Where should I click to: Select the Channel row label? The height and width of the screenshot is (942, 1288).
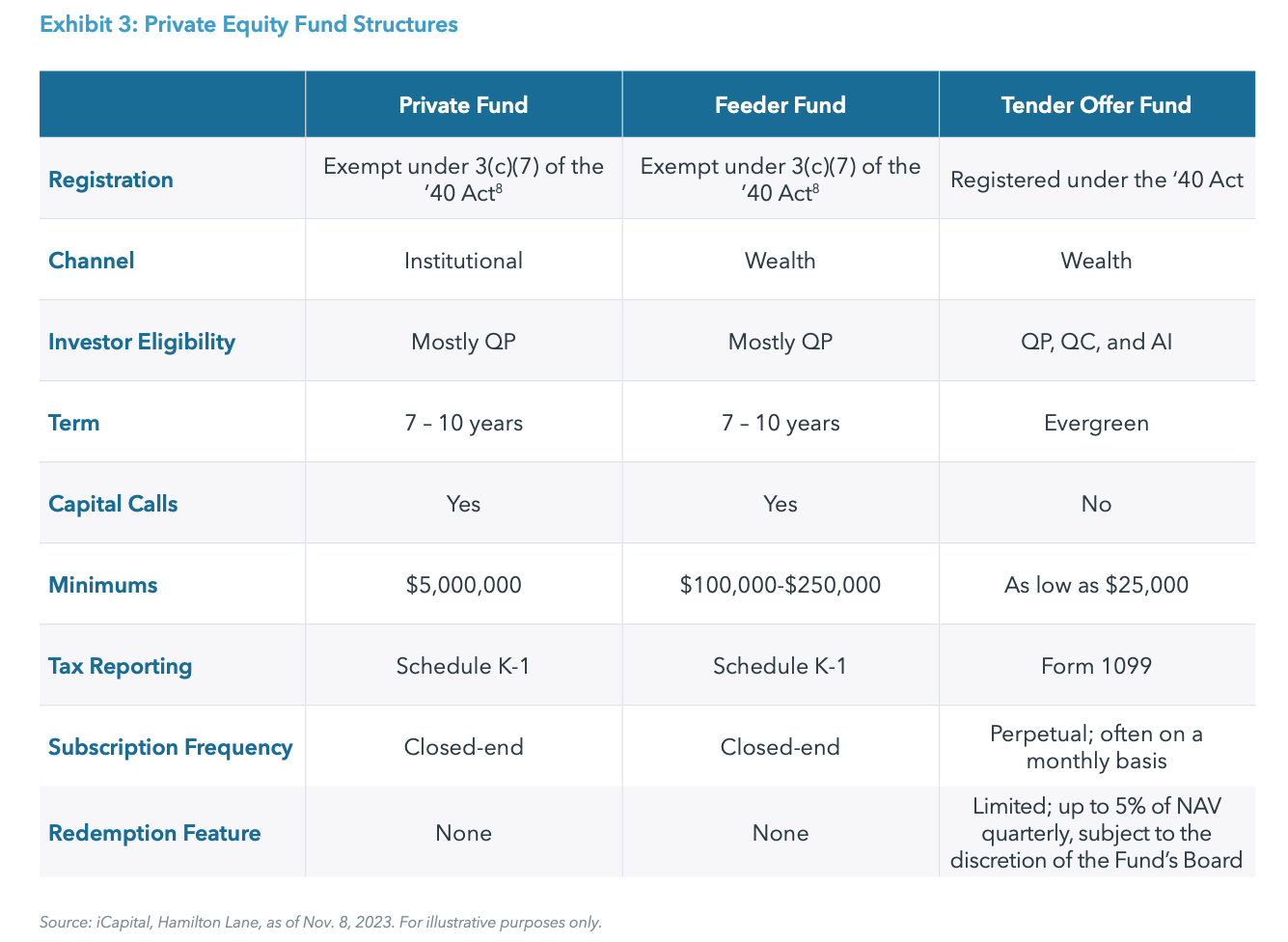tap(92, 261)
